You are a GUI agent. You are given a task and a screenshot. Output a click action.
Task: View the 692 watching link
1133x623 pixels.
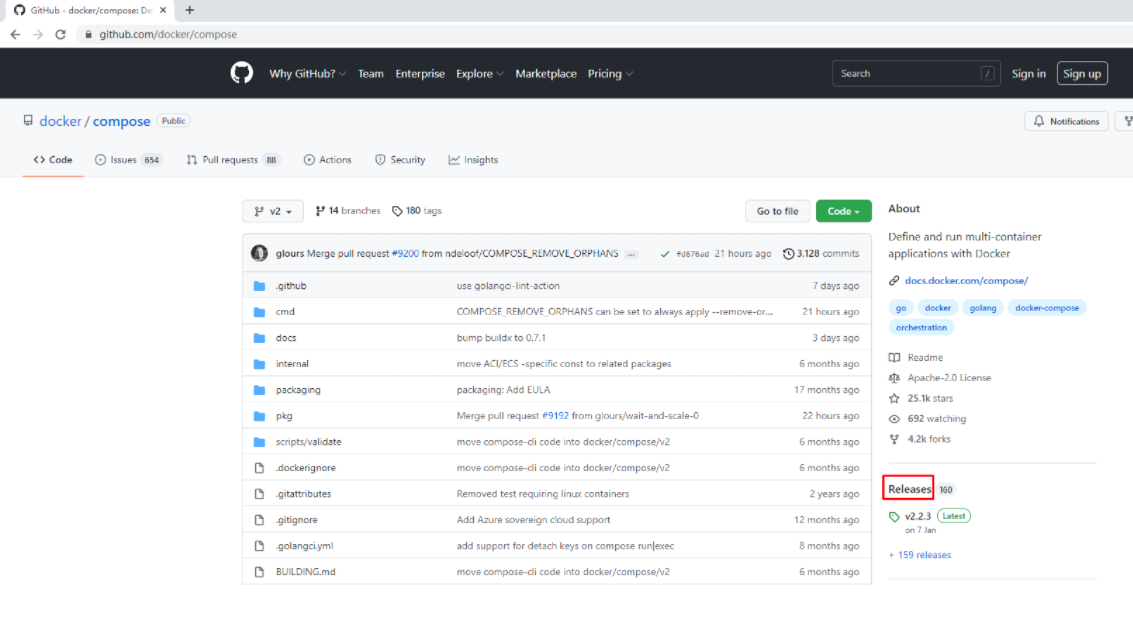coord(928,418)
